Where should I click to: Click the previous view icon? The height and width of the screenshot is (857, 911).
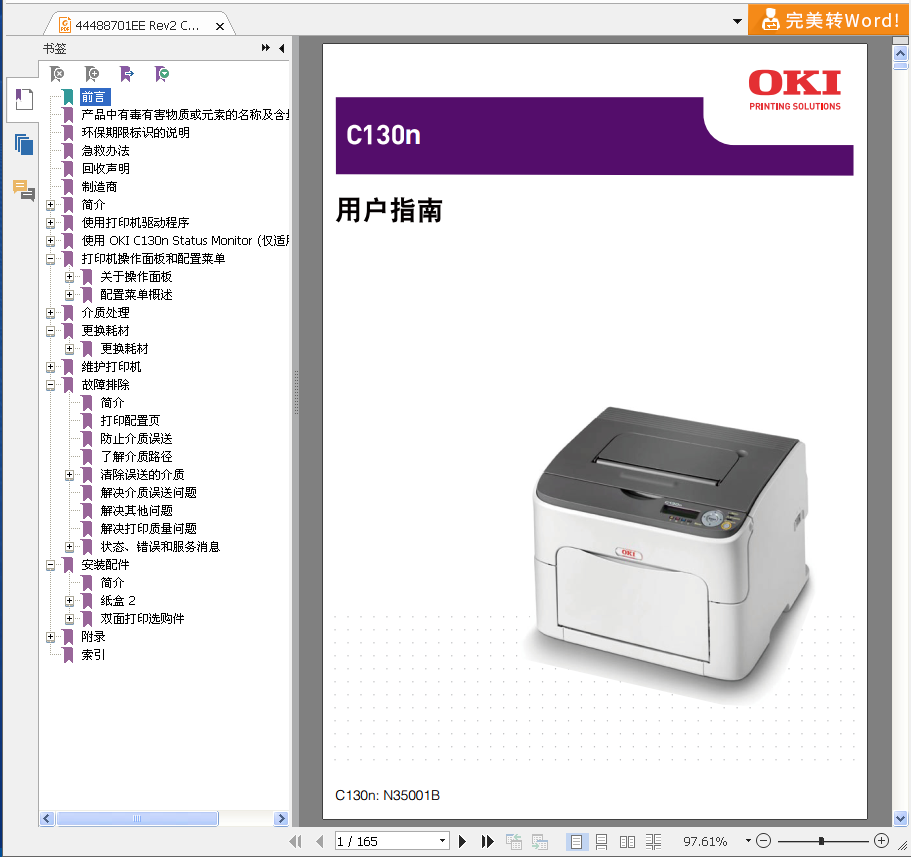pyautogui.click(x=514, y=841)
